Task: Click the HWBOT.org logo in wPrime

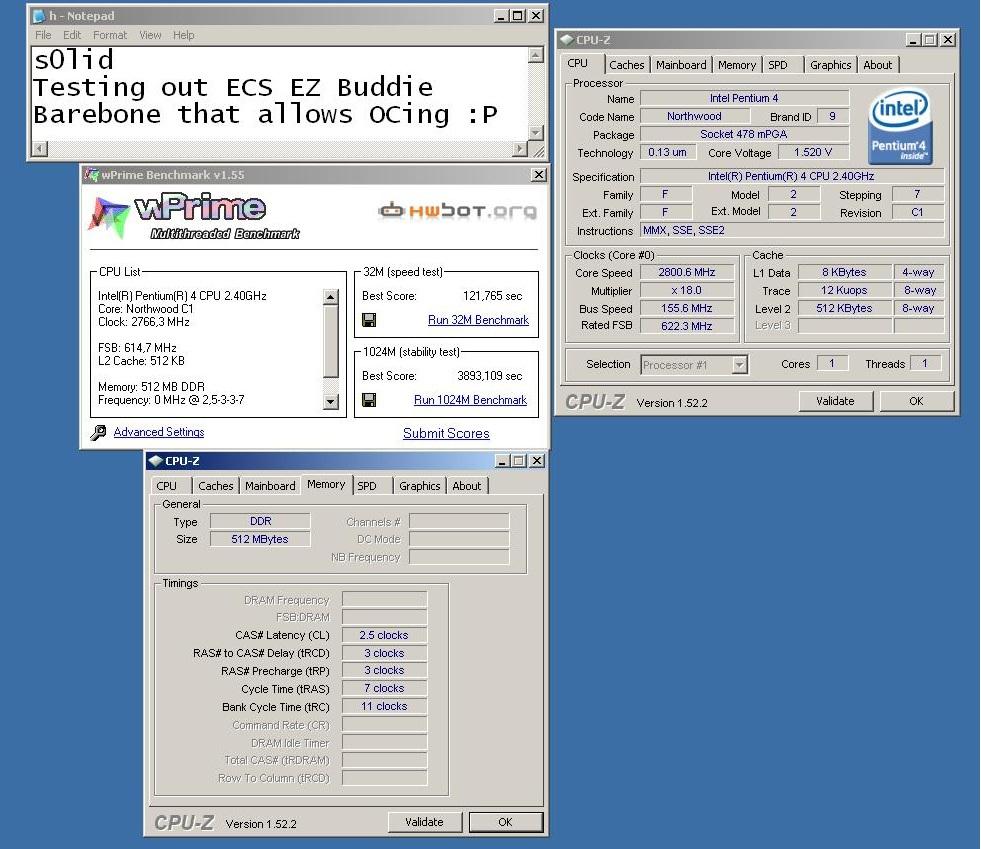Action: click(457, 211)
